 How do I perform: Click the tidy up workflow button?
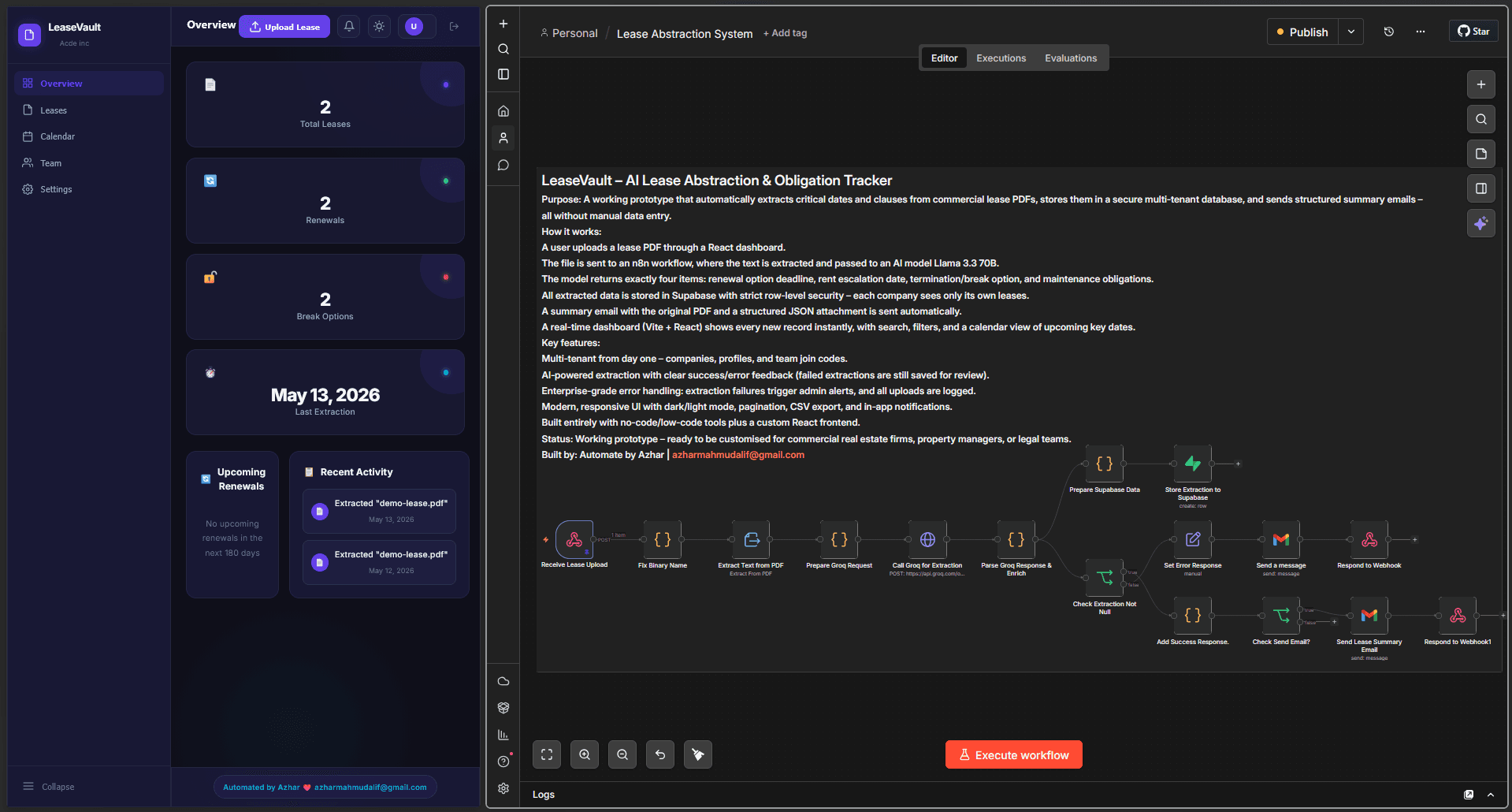tap(698, 754)
